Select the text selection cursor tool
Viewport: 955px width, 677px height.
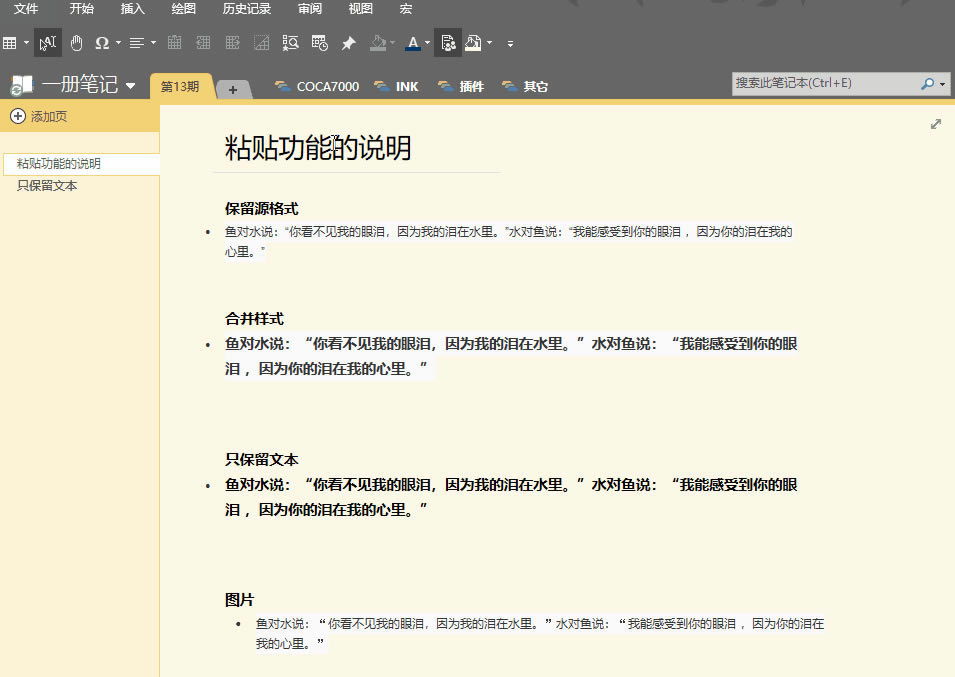click(47, 43)
